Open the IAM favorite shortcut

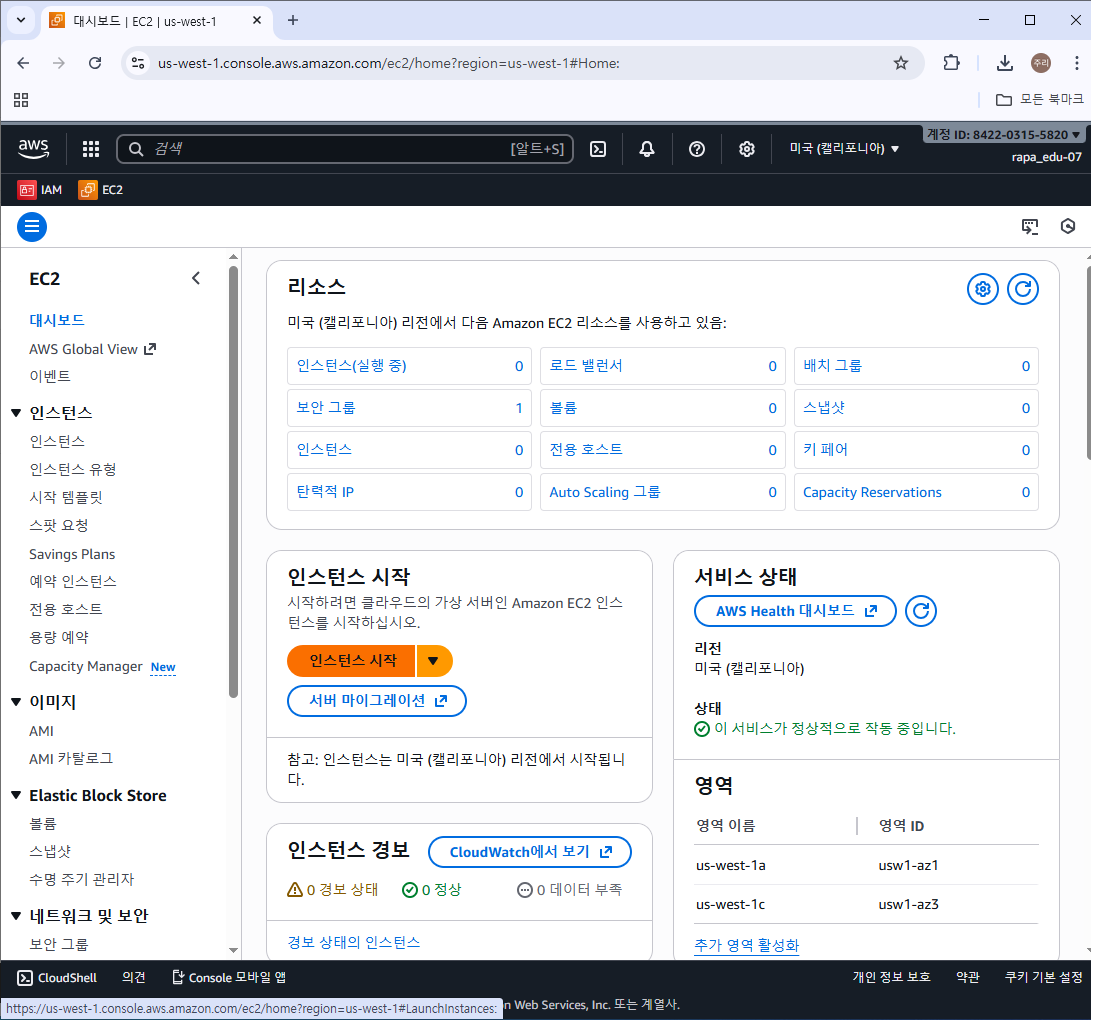40,189
